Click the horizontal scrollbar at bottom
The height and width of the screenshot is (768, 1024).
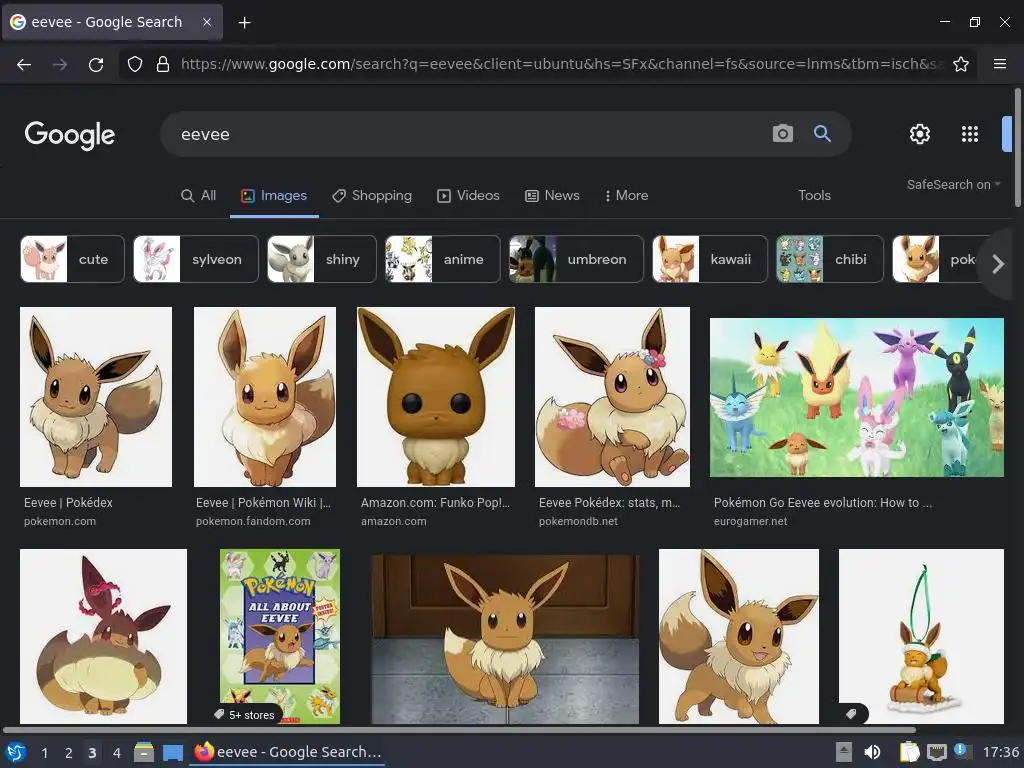pos(459,730)
